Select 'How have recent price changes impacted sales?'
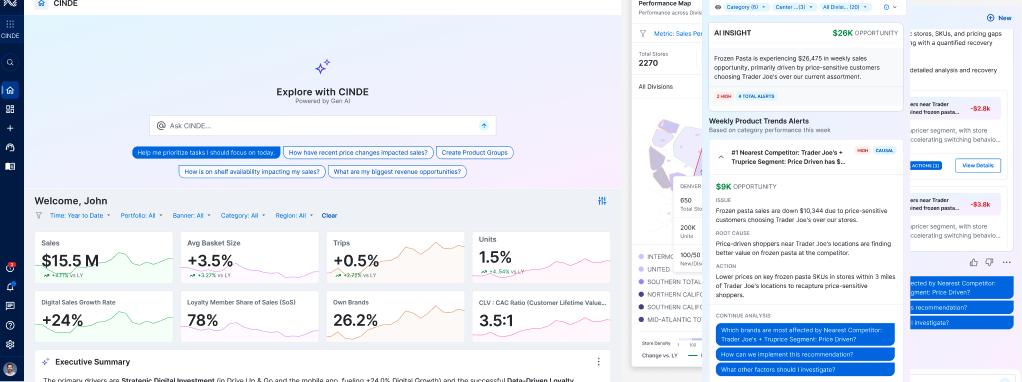Viewport: 1022px width, 382px height. 358,153
